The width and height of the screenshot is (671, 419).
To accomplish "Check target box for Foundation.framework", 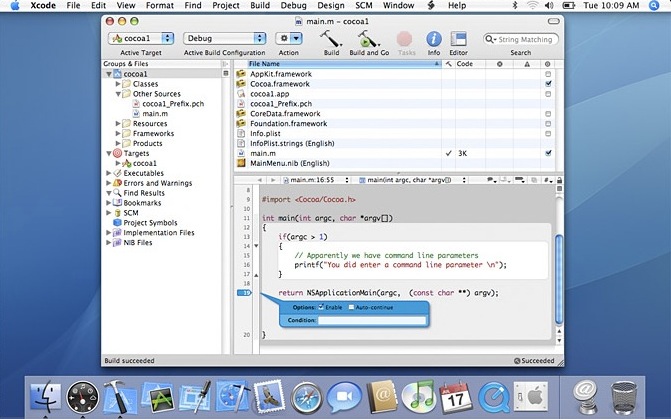I will coord(548,124).
